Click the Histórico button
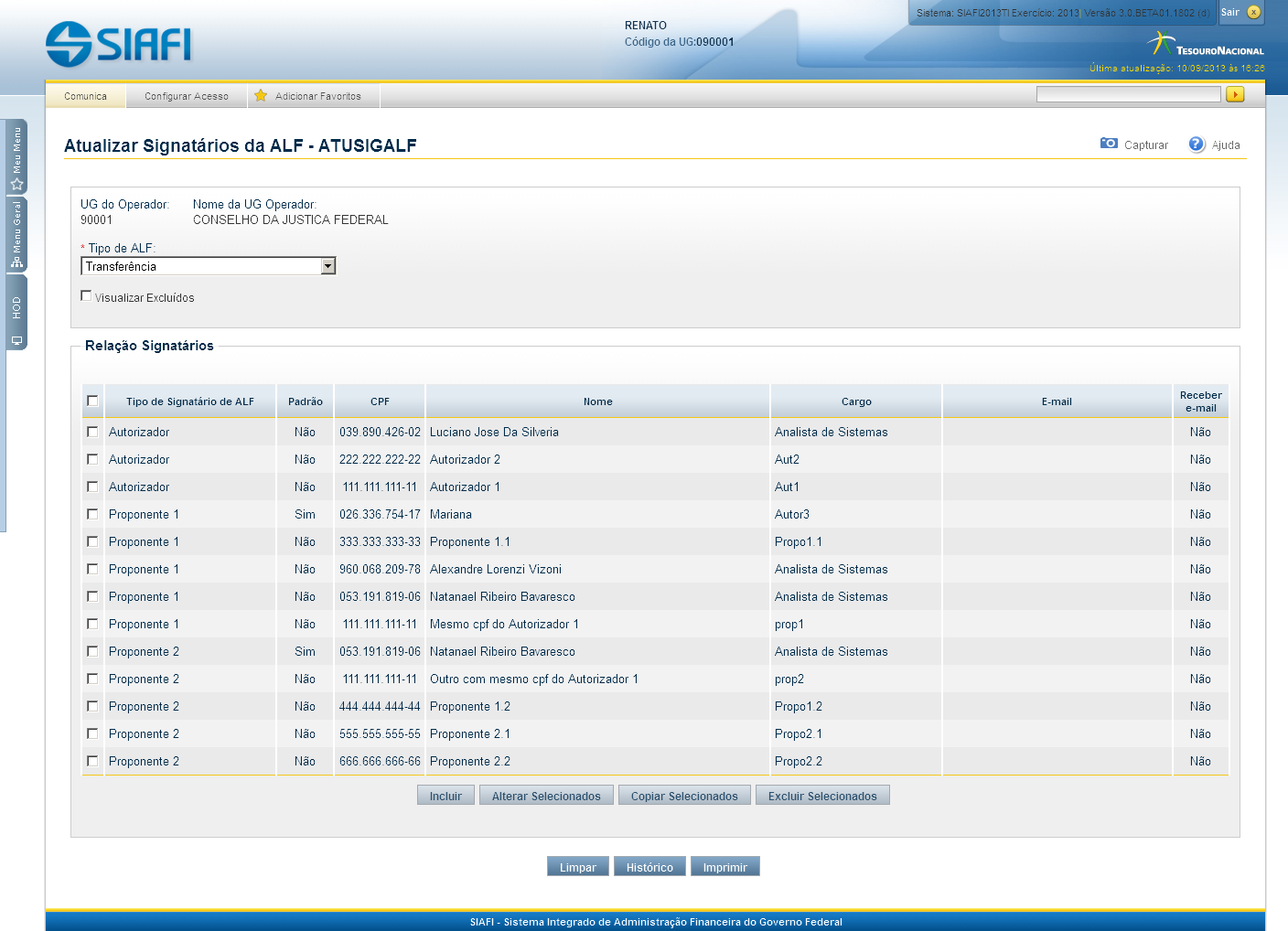Screen dimensions: 1288x931 coord(649,867)
